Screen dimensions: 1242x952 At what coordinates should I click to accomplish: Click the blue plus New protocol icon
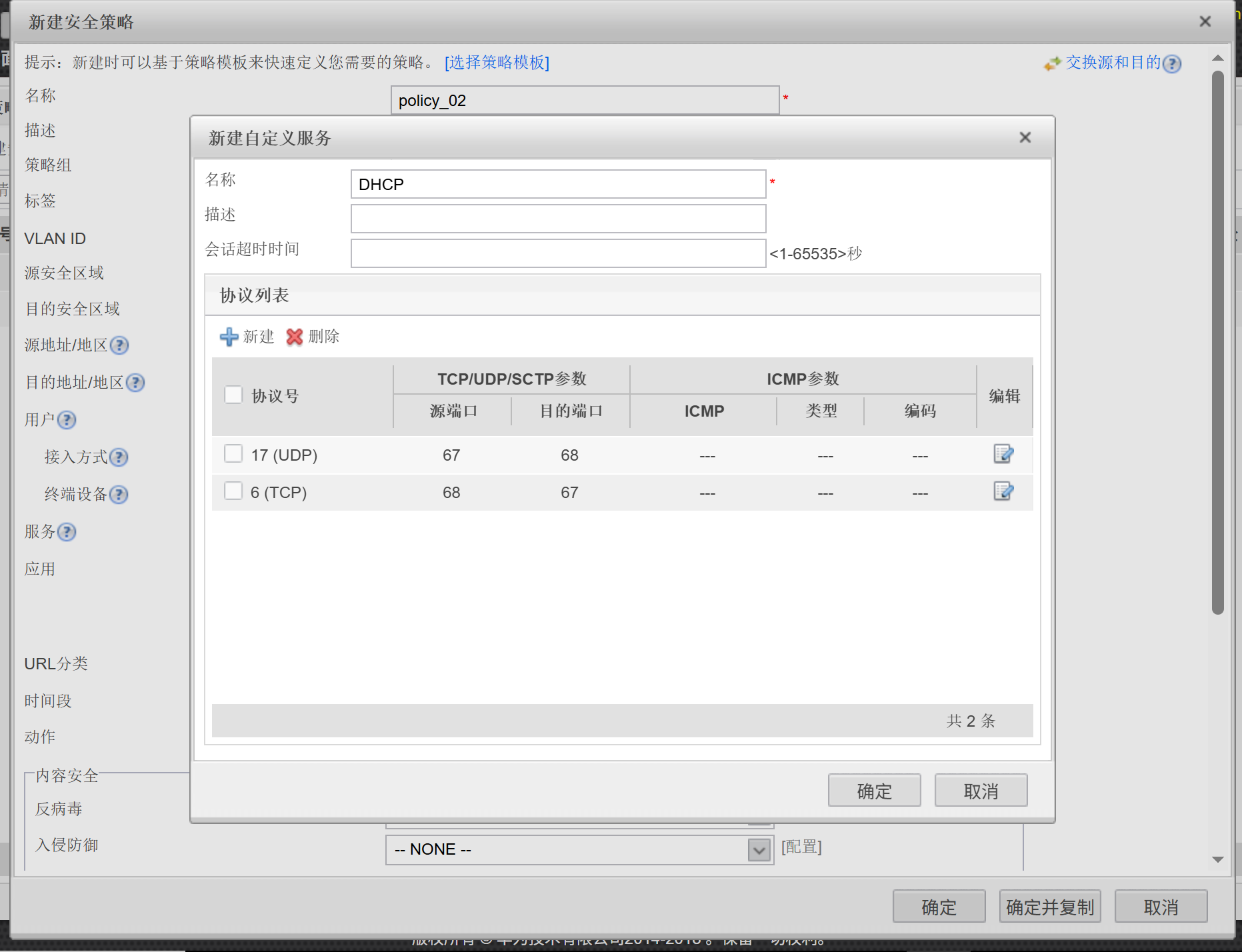tap(229, 337)
